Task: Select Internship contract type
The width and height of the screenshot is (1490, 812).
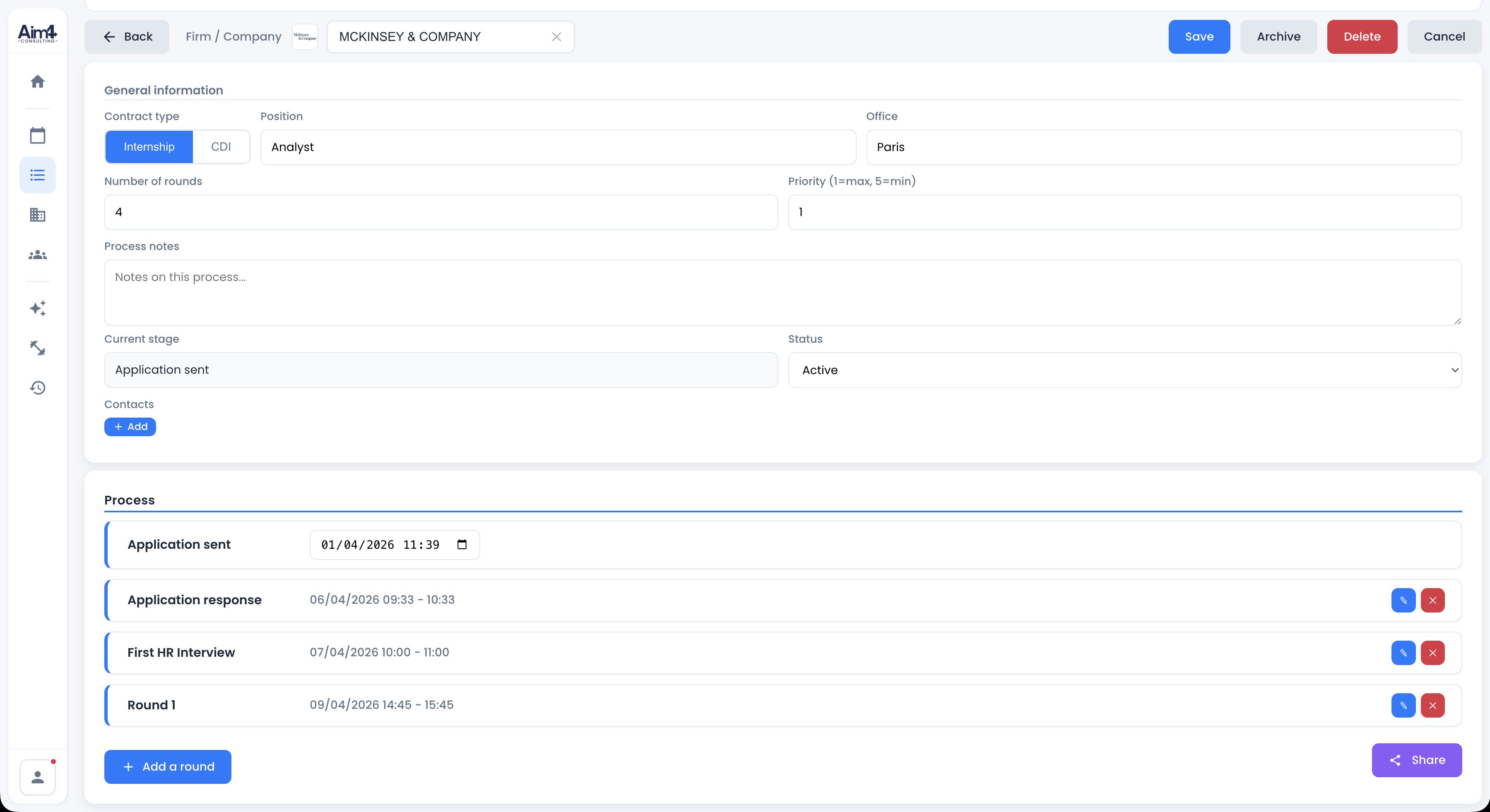Action: coord(149,147)
